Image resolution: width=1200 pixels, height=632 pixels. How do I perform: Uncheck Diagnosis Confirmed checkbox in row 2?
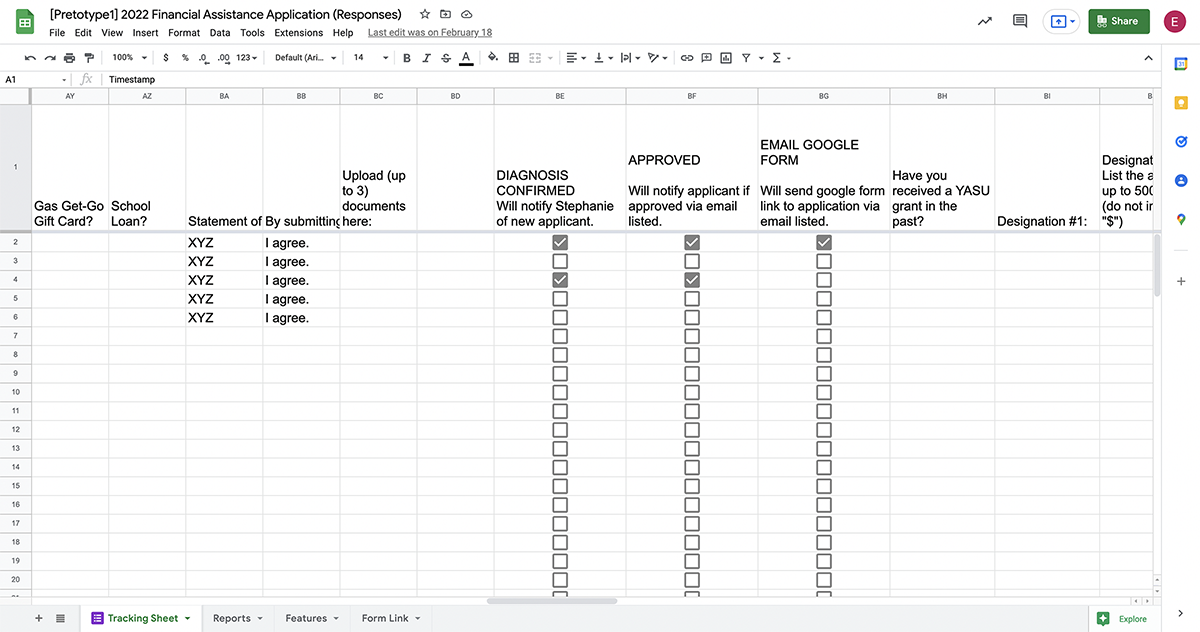[x=560, y=242]
